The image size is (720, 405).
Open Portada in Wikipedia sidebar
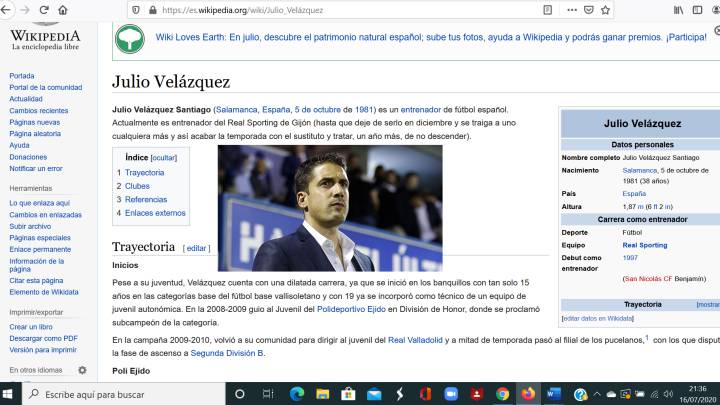(x=22, y=76)
